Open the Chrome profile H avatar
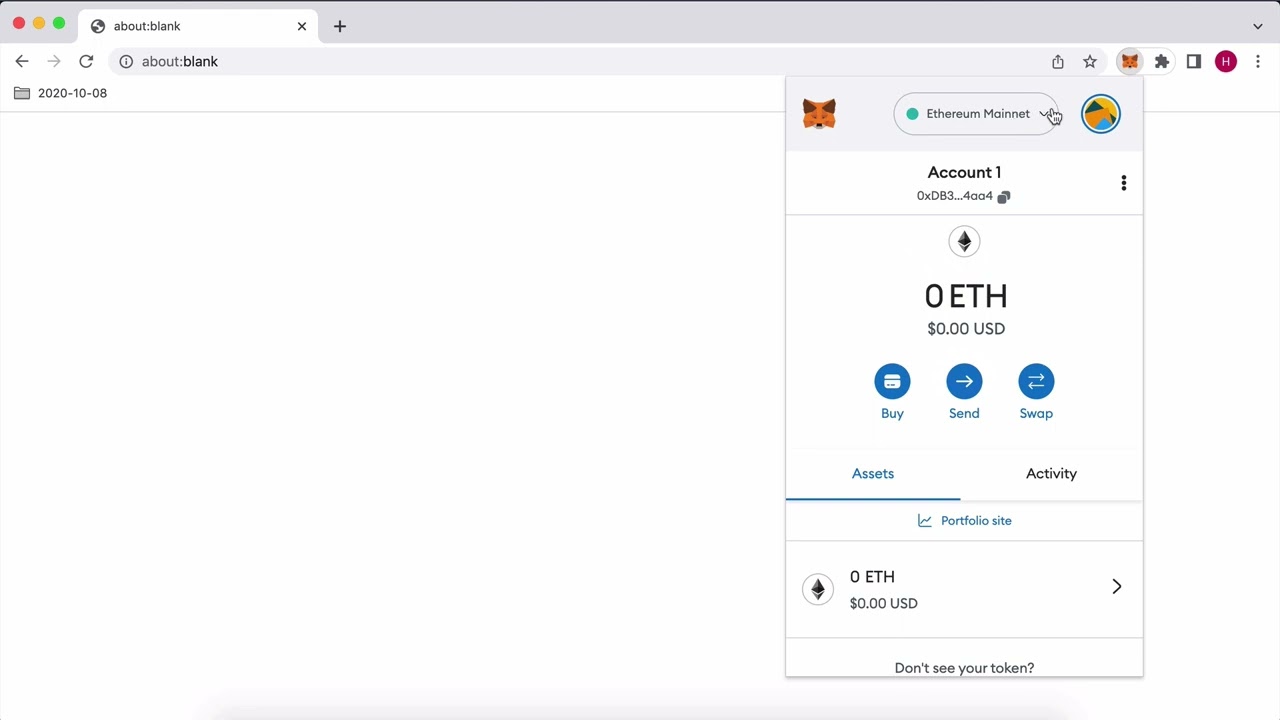Viewport: 1280px width, 720px height. tap(1226, 62)
